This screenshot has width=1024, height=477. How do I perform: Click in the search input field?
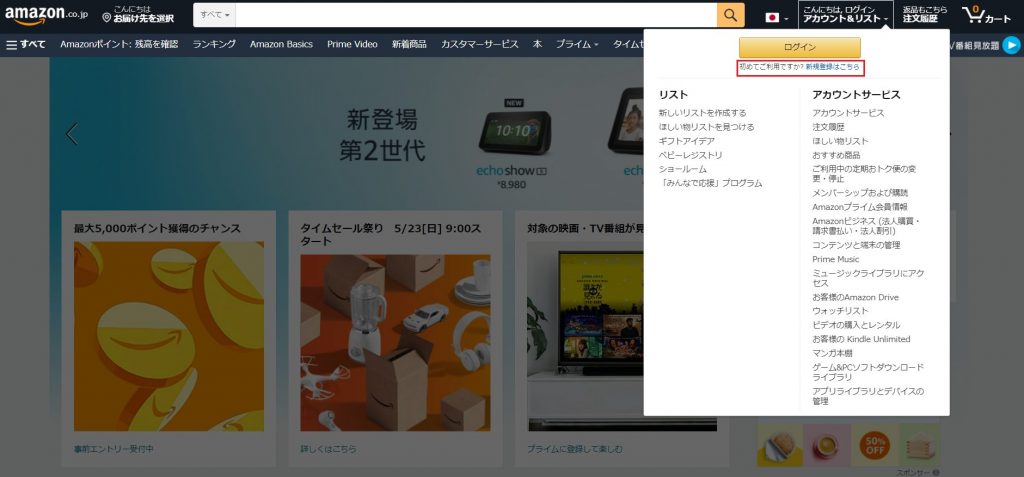pyautogui.click(x=476, y=14)
